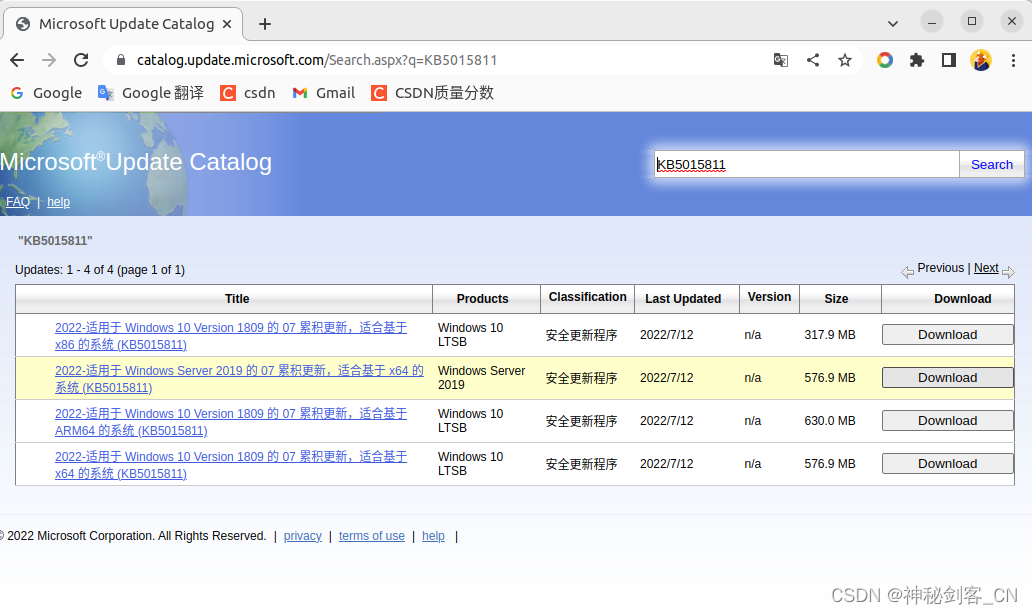Viewport: 1032px width, 614px height.
Task: Open the help link in the footer
Action: coord(433,536)
